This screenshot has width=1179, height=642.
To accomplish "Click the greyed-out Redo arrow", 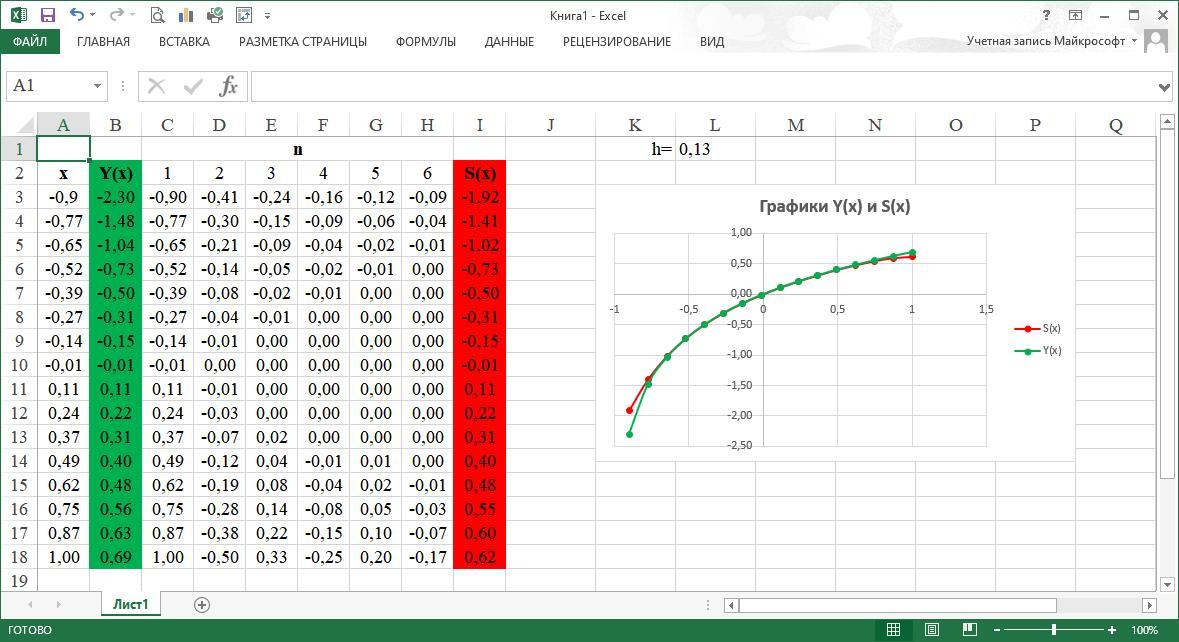I will tap(116, 15).
